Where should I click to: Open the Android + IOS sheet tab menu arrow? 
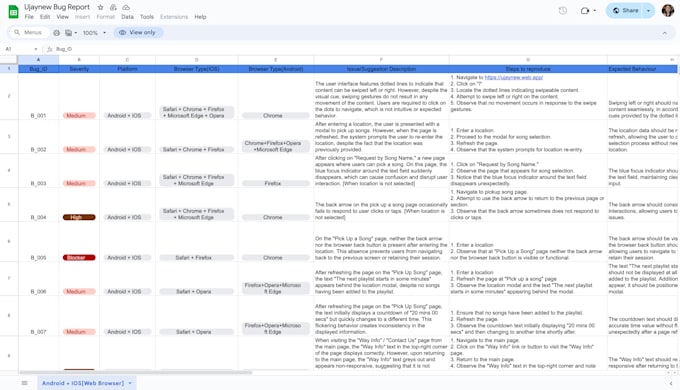click(130, 383)
